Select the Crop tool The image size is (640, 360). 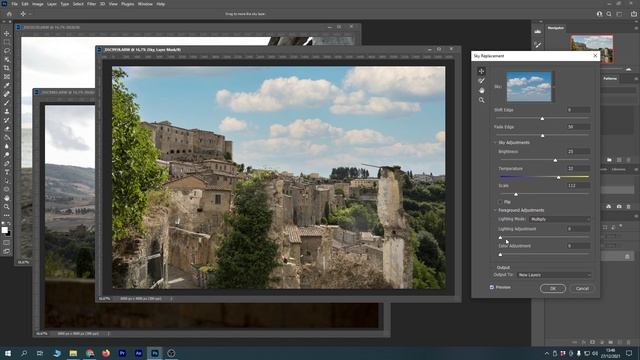pyautogui.click(x=7, y=68)
